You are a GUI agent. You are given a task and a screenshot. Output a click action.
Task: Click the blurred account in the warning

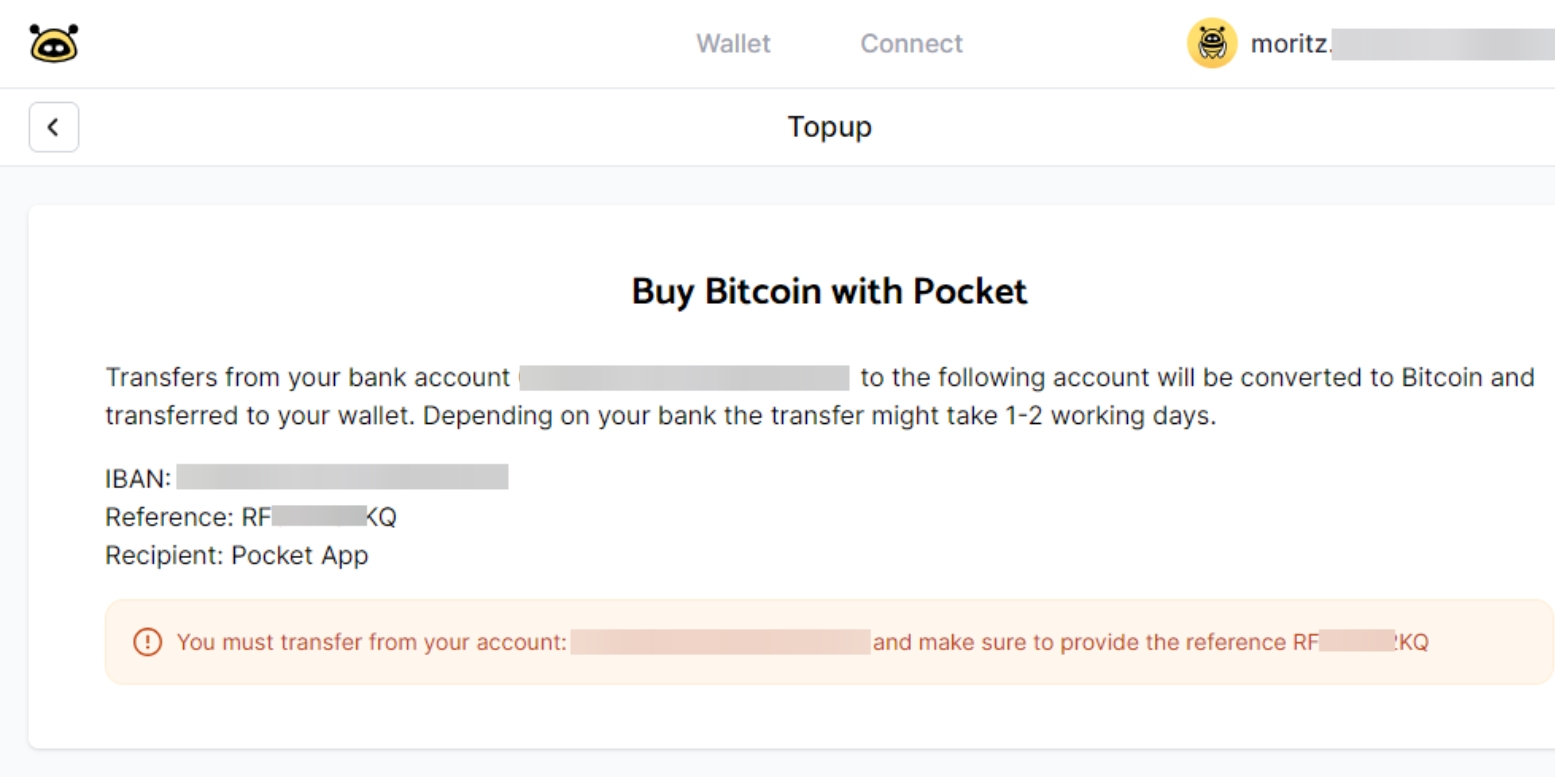720,642
